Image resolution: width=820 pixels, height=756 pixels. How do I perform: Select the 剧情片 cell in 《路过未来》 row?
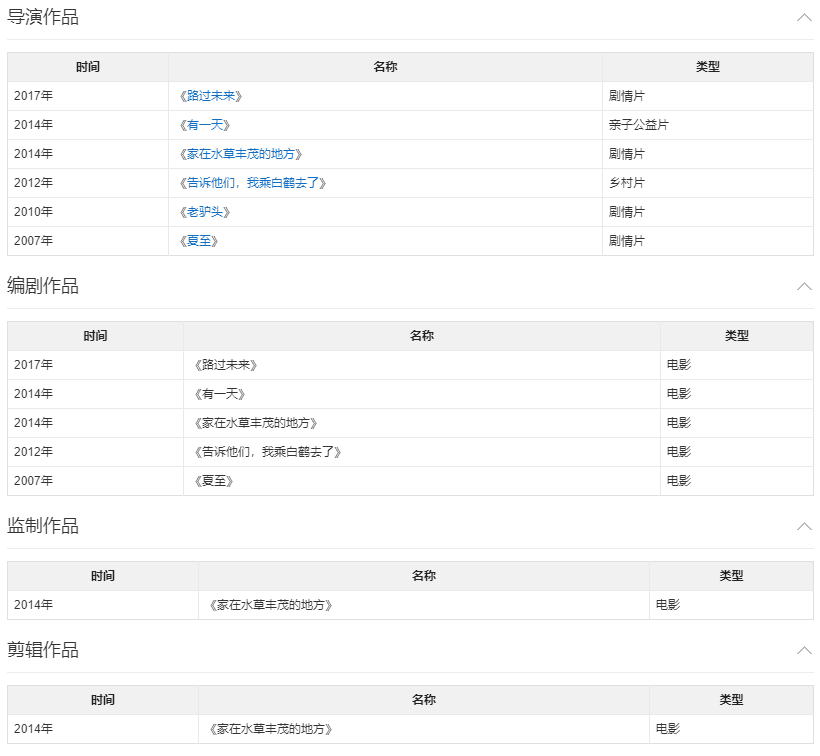pos(708,96)
